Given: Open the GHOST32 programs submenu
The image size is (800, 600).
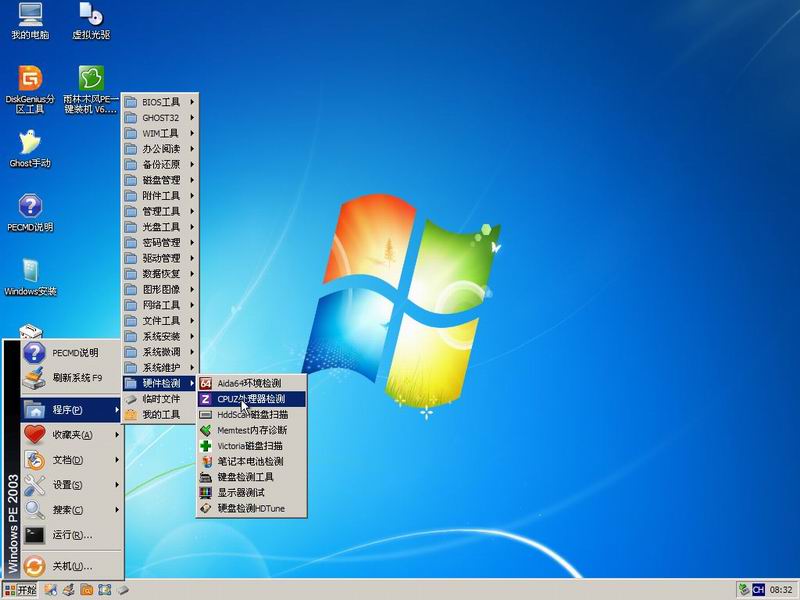Looking at the screenshot, I should tap(160, 118).
